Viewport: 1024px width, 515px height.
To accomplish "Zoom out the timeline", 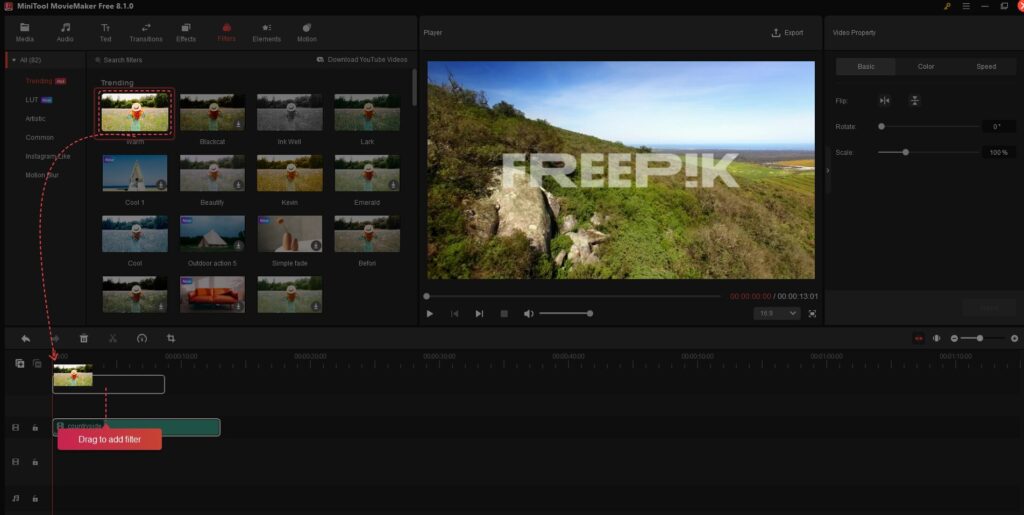I will tap(954, 339).
